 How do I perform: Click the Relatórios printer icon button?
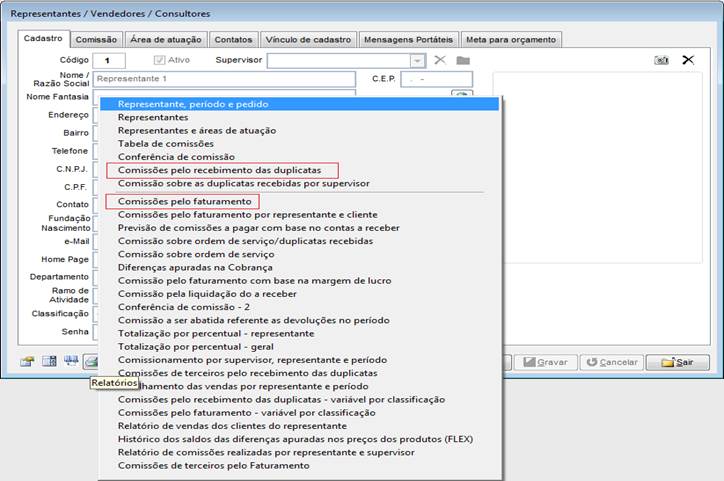91,361
